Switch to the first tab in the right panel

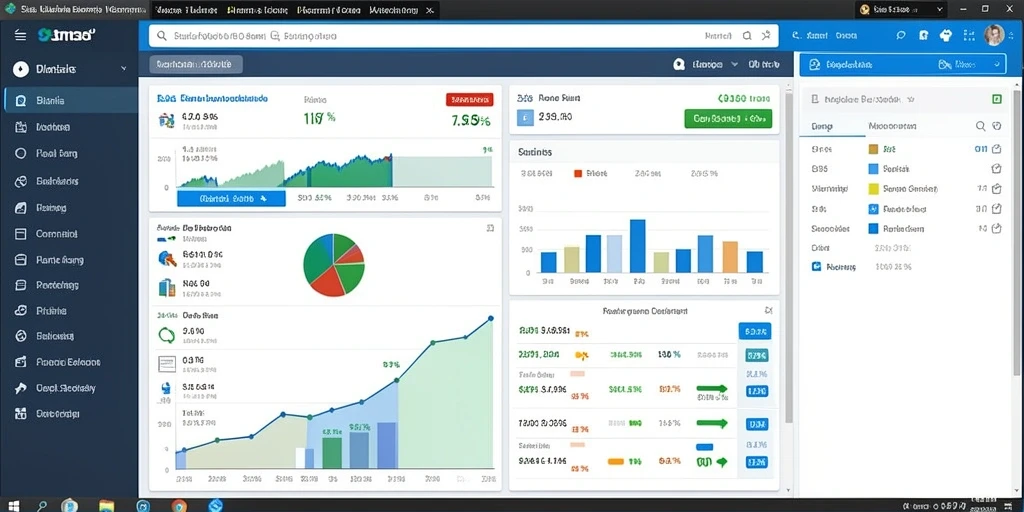(819, 126)
